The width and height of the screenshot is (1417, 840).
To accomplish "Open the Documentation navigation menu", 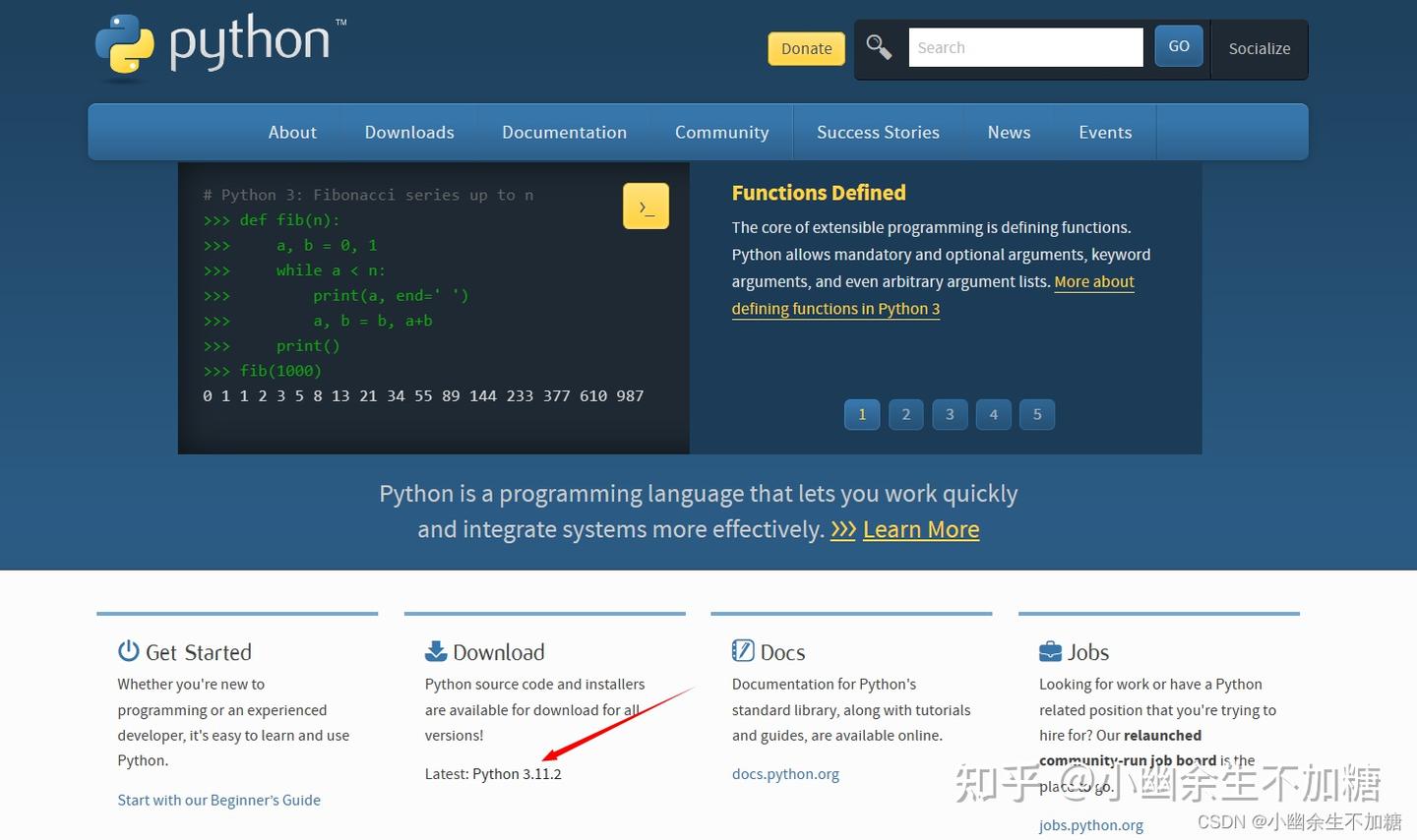I will [565, 132].
